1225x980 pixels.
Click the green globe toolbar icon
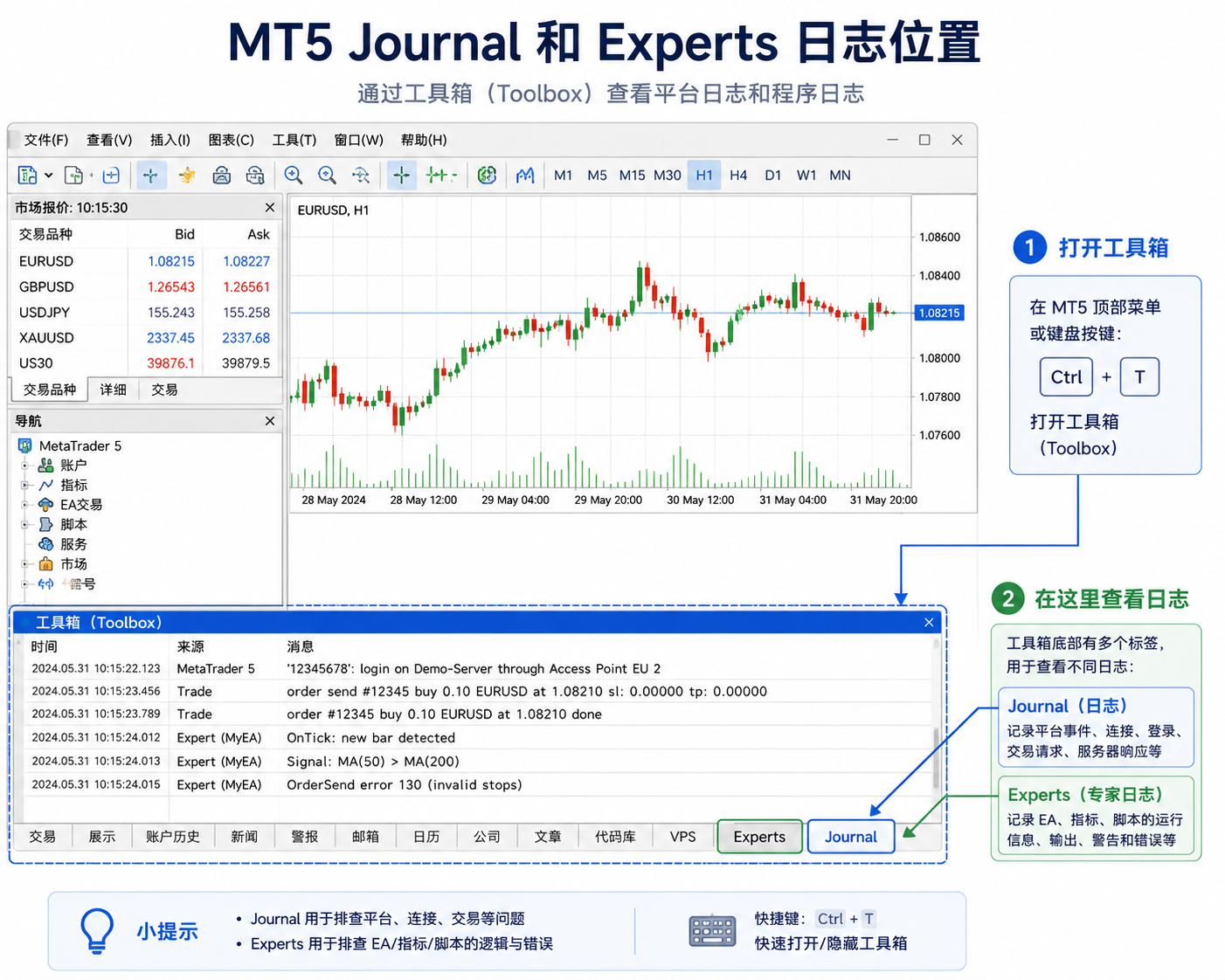point(487,176)
